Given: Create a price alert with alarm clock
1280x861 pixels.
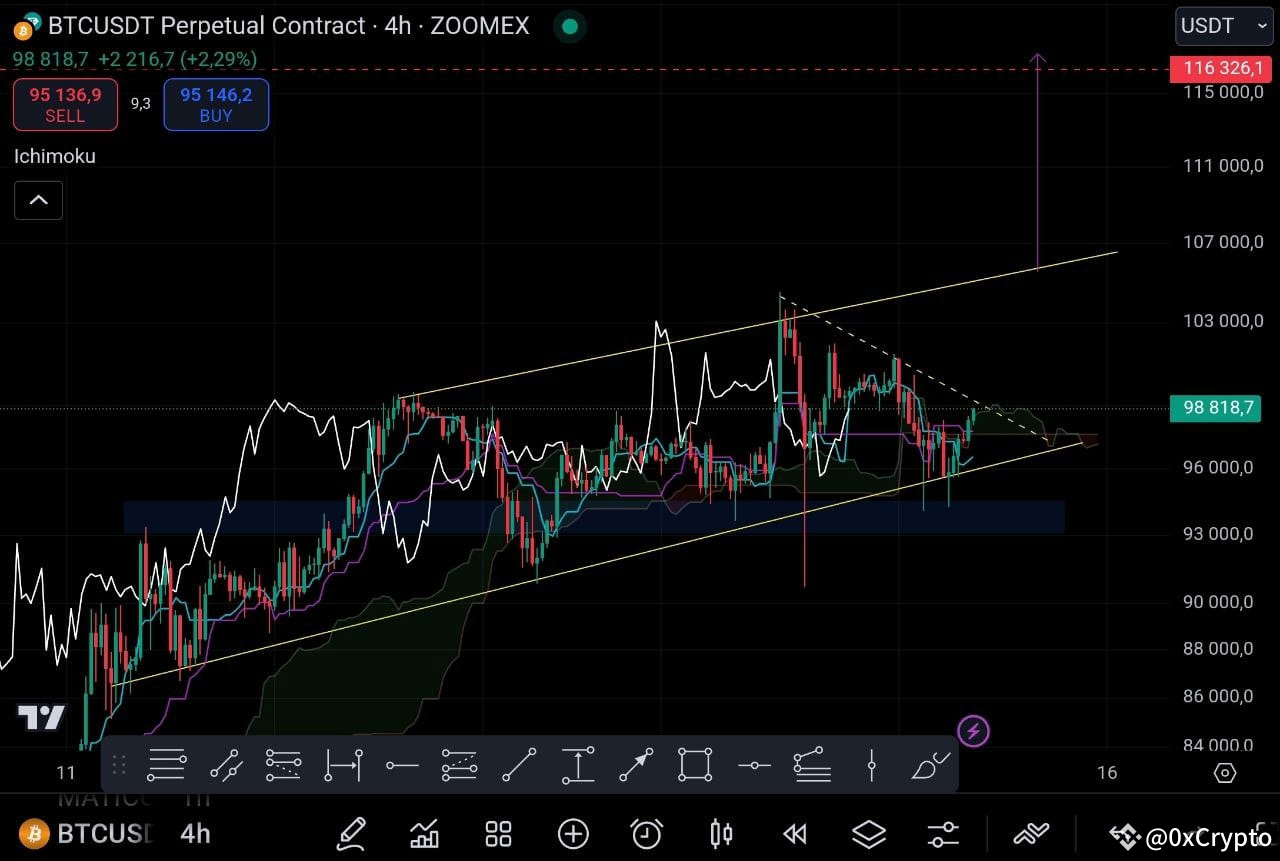Looking at the screenshot, I should 646,833.
